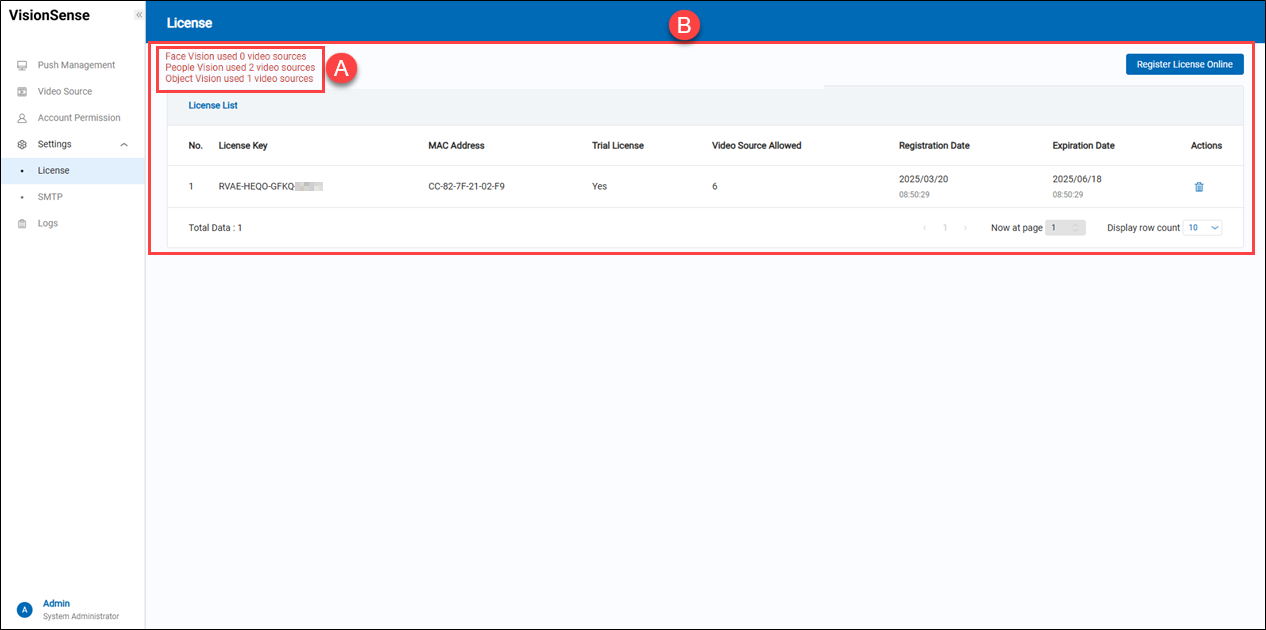Open the Display row count dropdown
1266x630 pixels.
click(1202, 228)
